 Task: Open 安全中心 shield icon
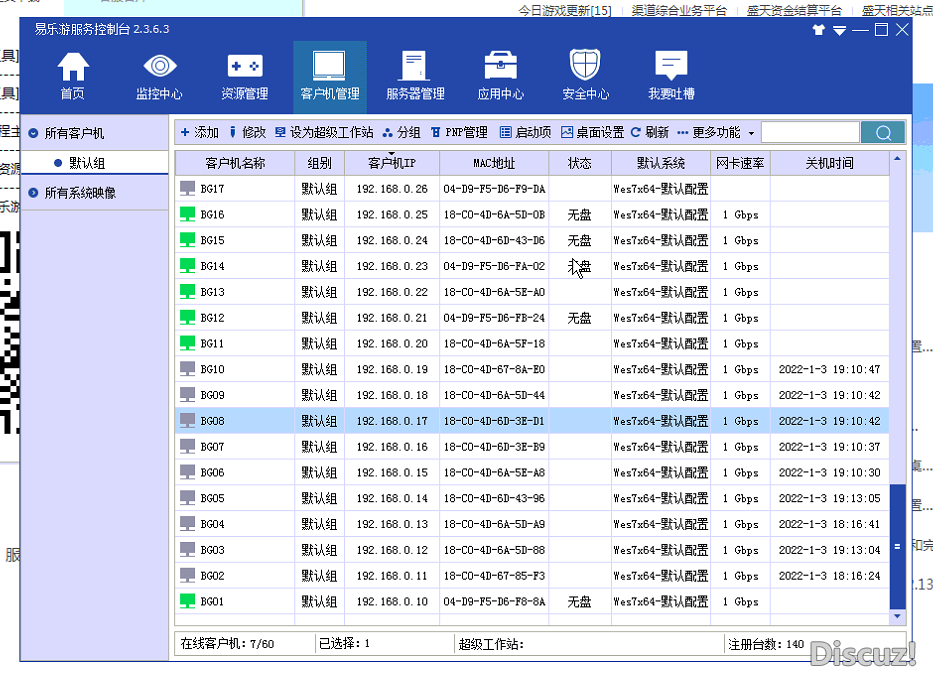point(585,65)
